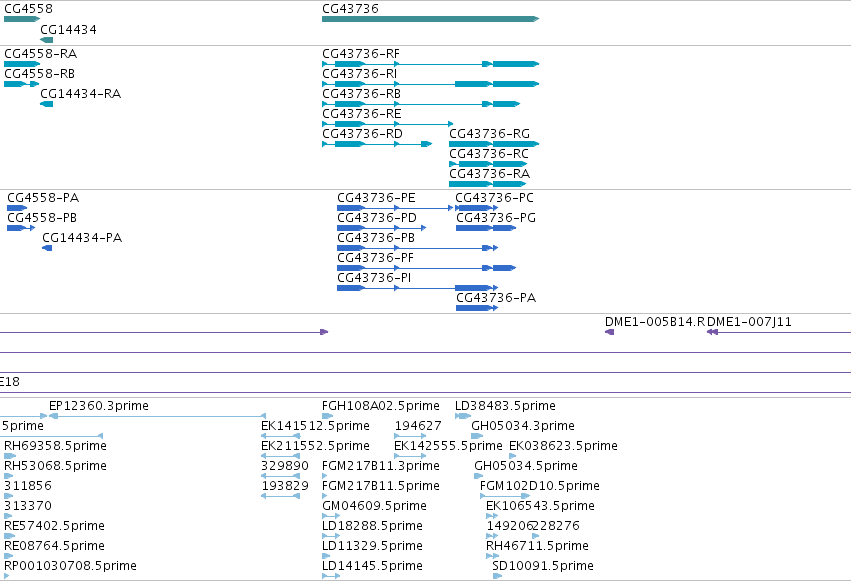Viewport: 851px width, 581px height.
Task: Select the CG43736 gene bar
Action: click(430, 19)
